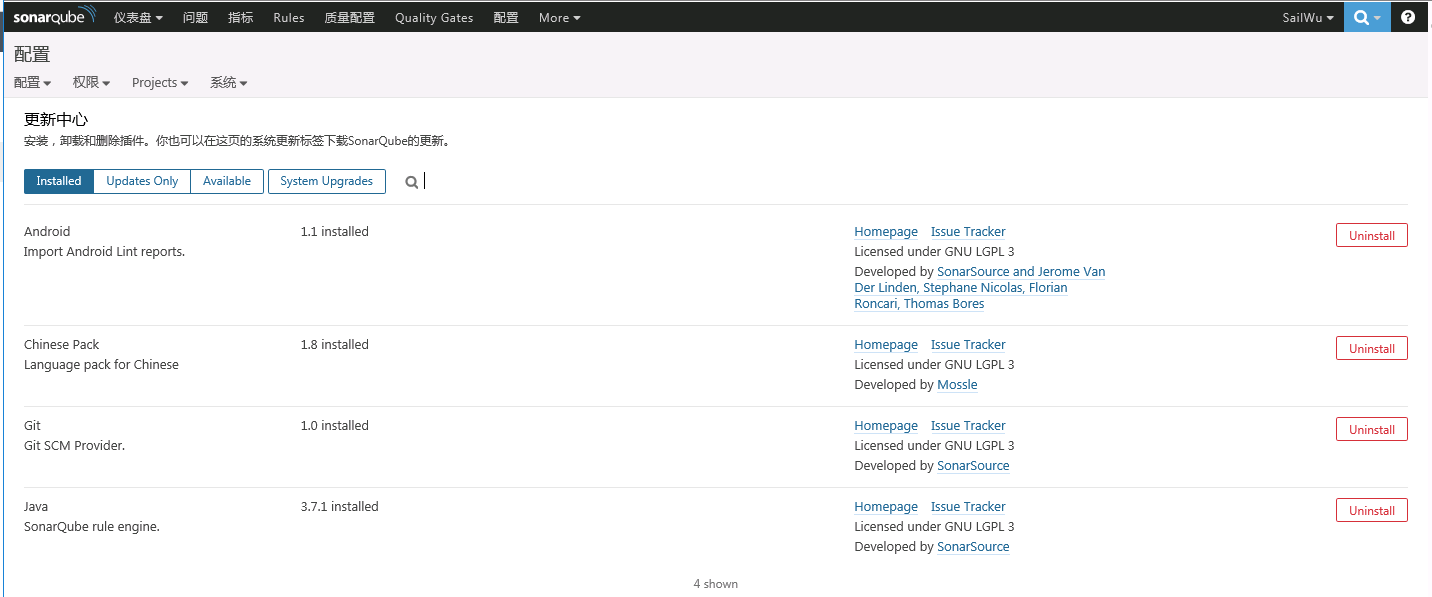This screenshot has width=1432, height=597.
Task: Open Chinese Pack Homepage link
Action: (886, 345)
